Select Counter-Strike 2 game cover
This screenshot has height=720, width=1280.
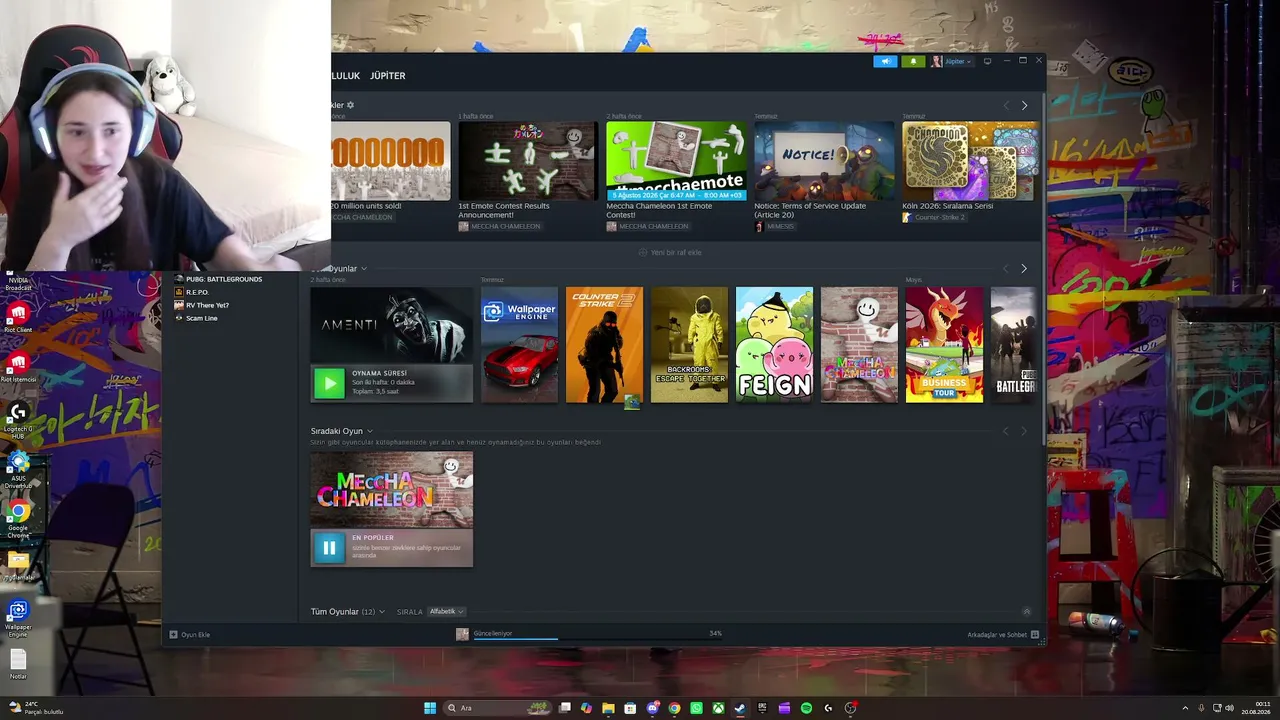click(604, 345)
